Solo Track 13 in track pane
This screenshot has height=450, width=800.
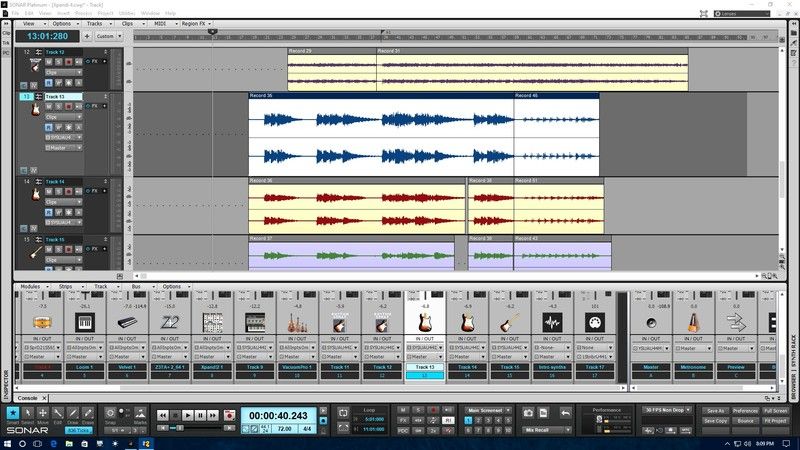pos(59,107)
